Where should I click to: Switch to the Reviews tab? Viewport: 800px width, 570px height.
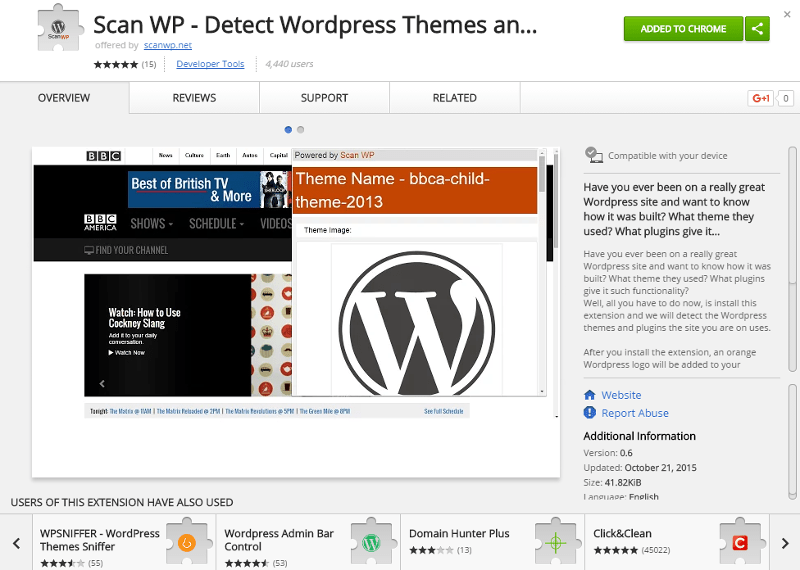coord(194,97)
